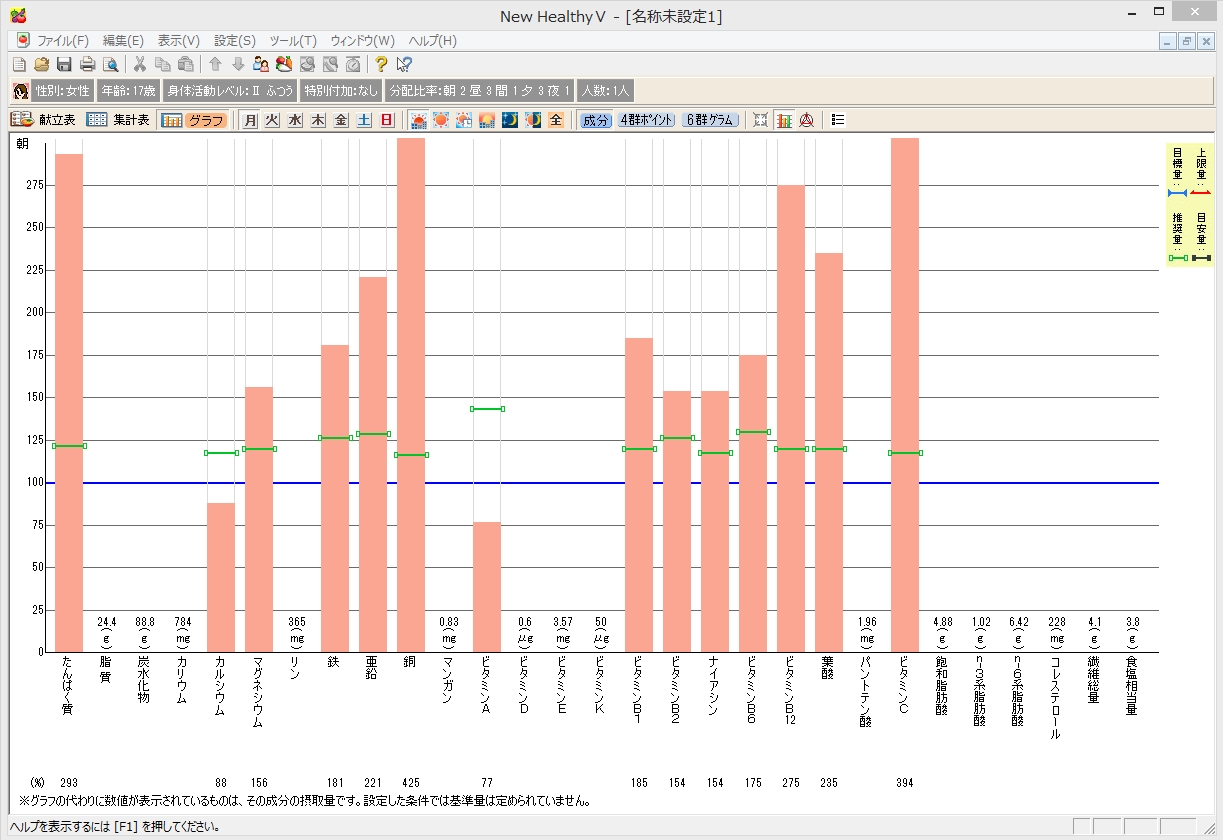Select the dinner sunset icon
This screenshot has height=840, width=1223.
coord(487,120)
